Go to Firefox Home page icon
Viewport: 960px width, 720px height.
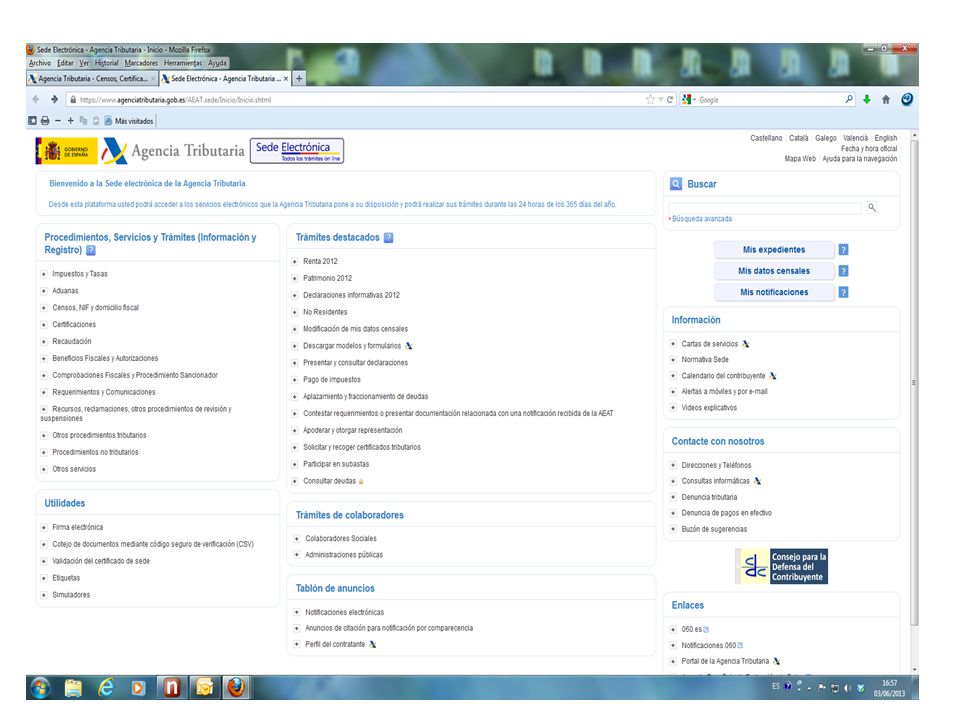[x=885, y=99]
